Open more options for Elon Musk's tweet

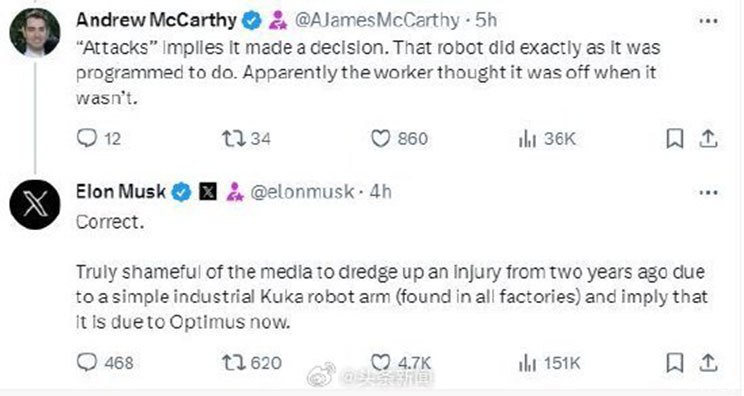coord(708,193)
